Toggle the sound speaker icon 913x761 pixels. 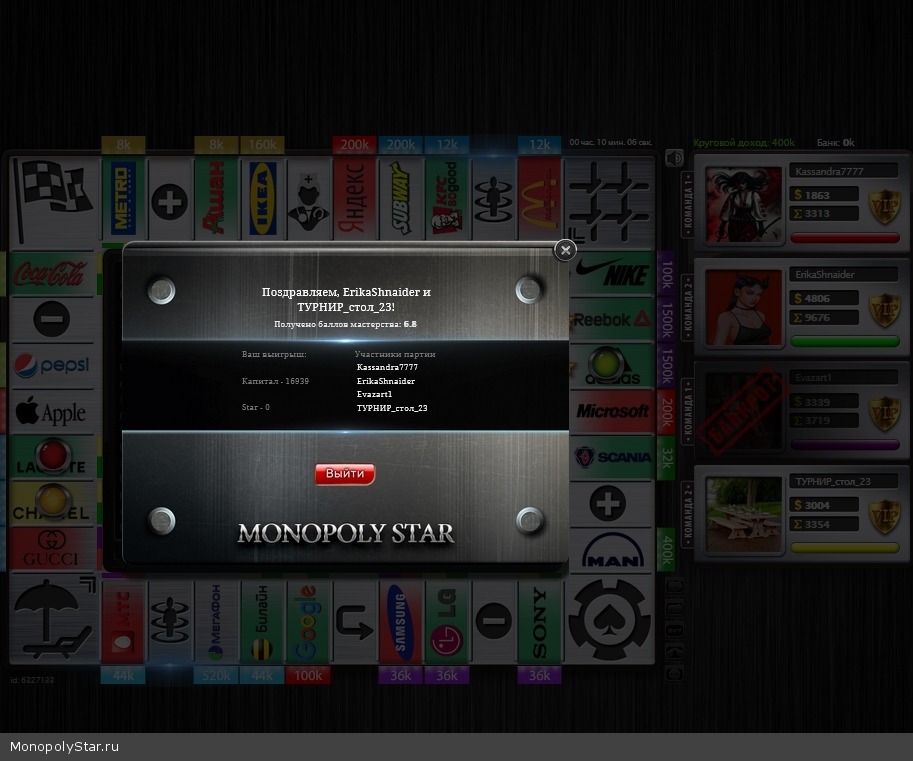[674, 158]
